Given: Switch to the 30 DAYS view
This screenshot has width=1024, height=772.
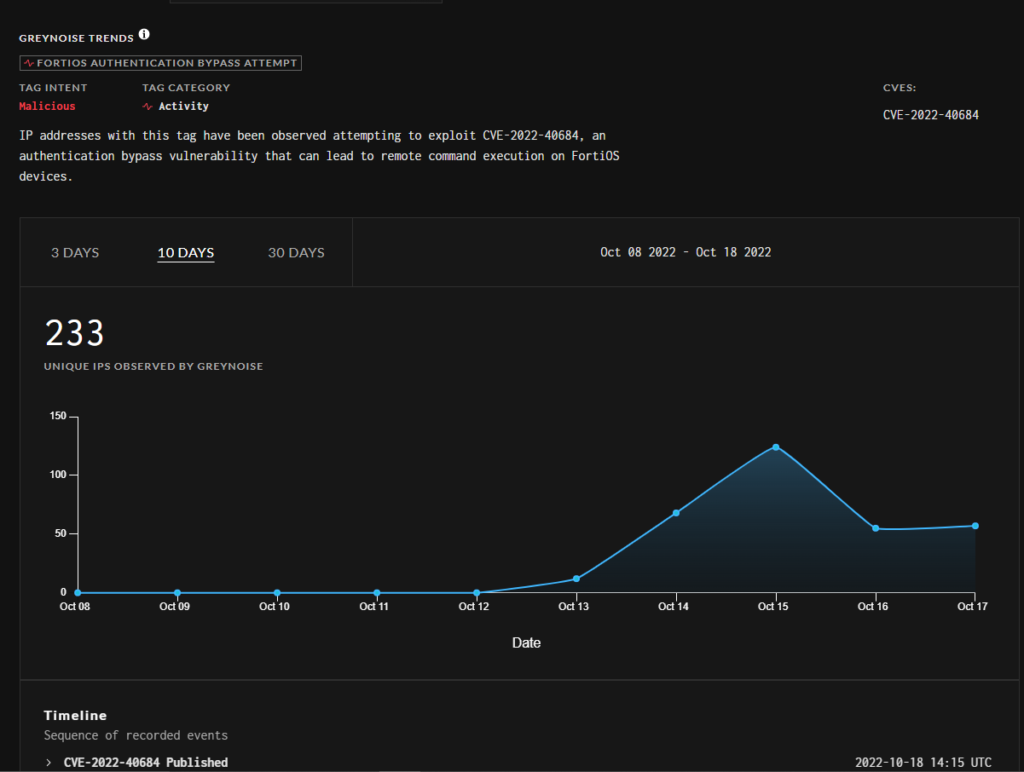Looking at the screenshot, I should 296,253.
